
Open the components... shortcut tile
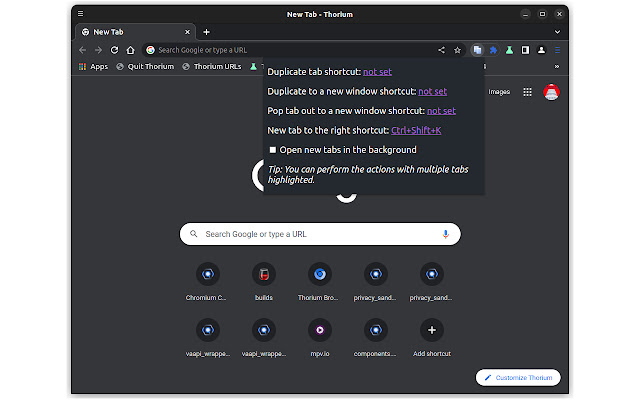click(x=376, y=337)
